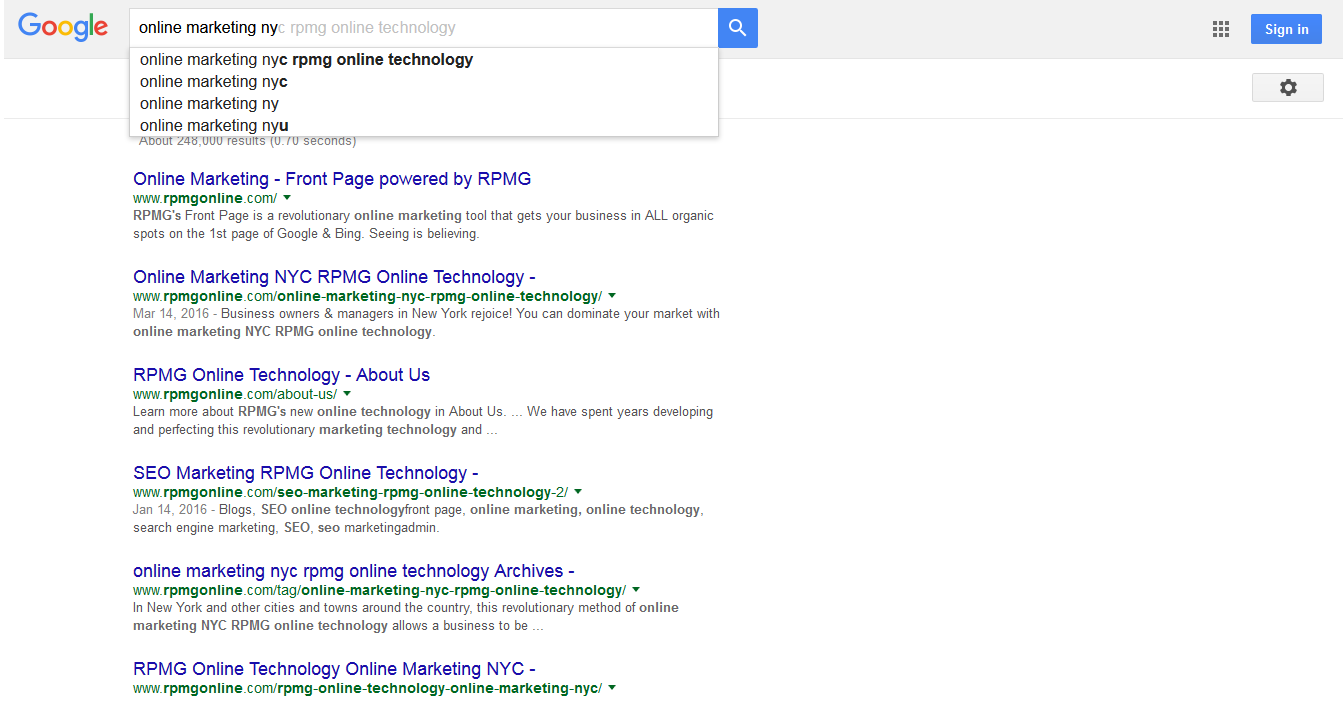Expand arrow beside seo-marketing-rpmg-online-technology-2 URL
The width and height of the screenshot is (1343, 710).
tap(578, 492)
